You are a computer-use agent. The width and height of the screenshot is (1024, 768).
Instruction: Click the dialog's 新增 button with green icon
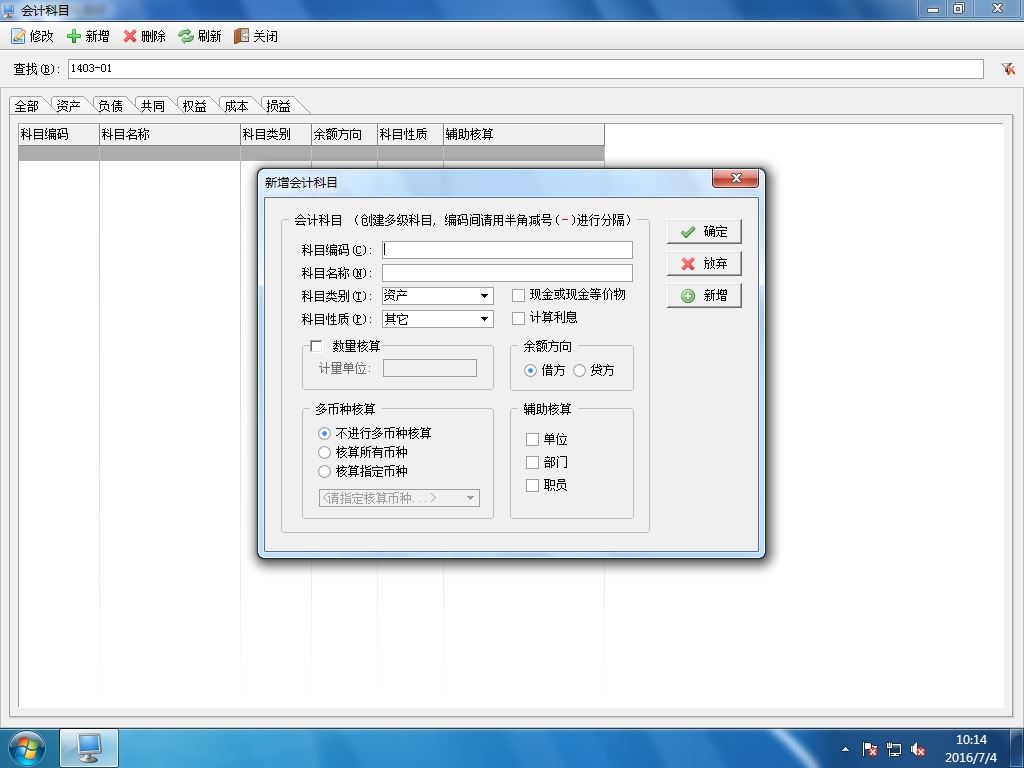pos(704,296)
